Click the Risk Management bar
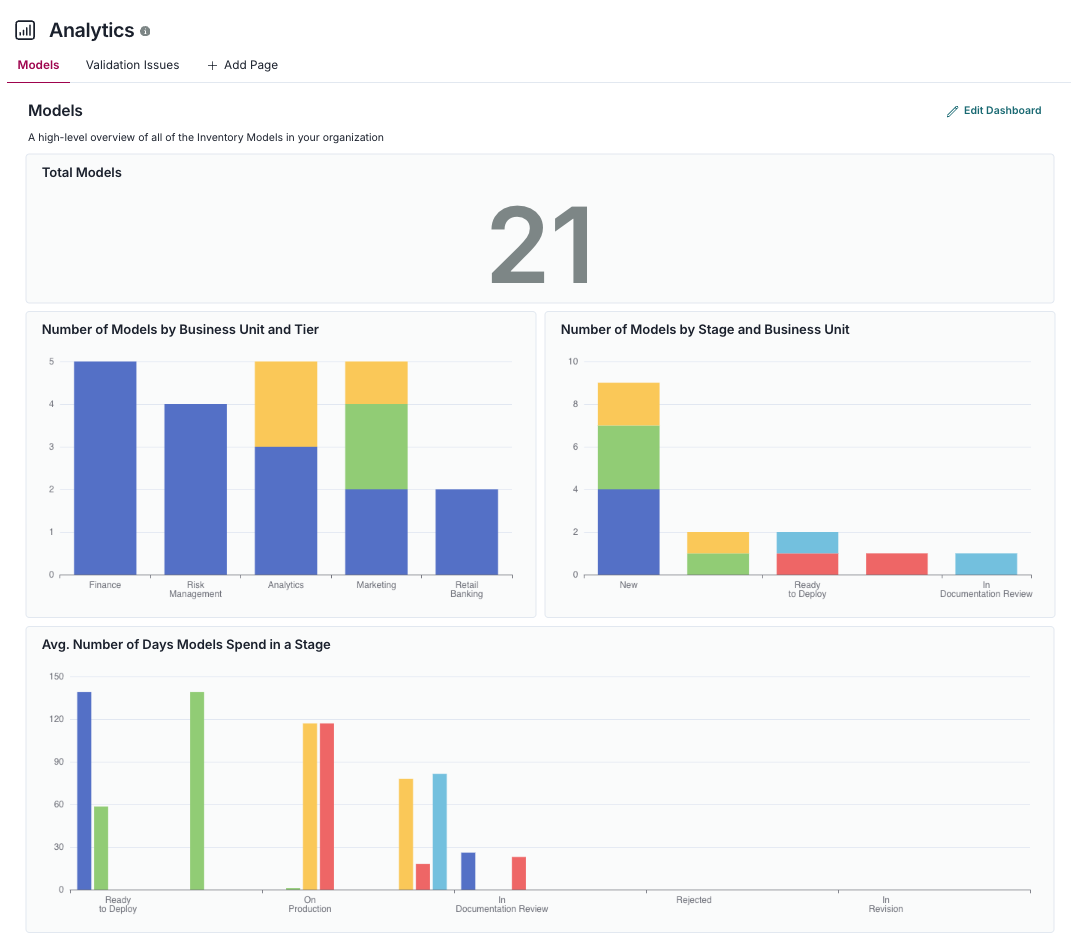The height and width of the screenshot is (951, 1071). point(195,489)
